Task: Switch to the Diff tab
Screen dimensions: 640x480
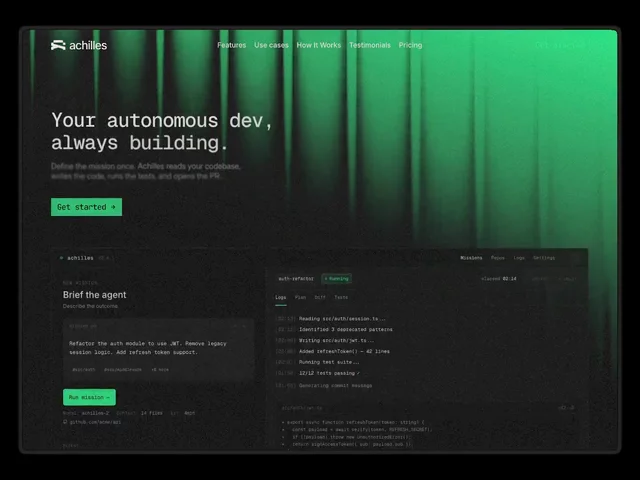Action: (320, 298)
